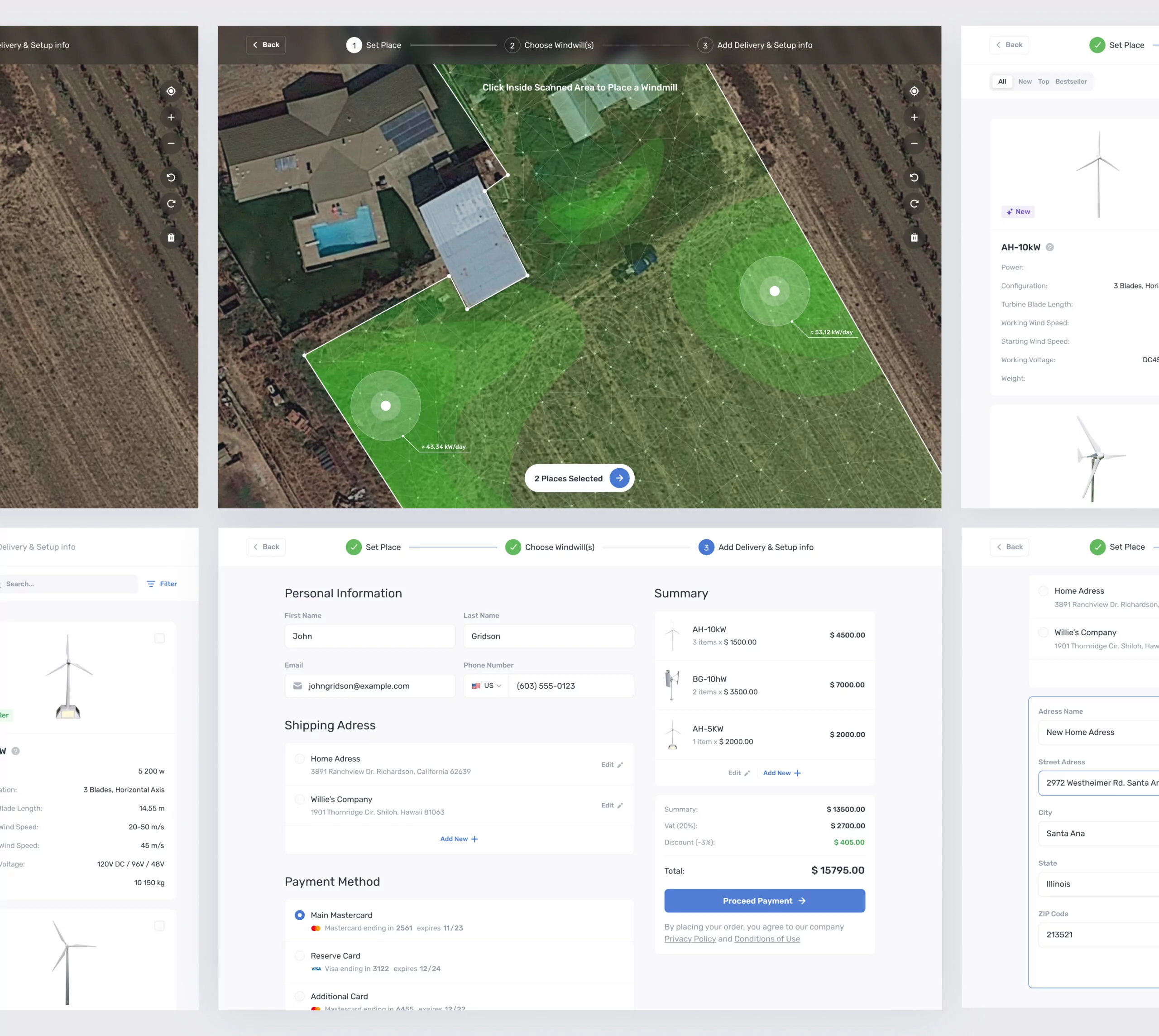Click the locate/target icon on center map
This screenshot has width=1159, height=1036.
coord(914,91)
